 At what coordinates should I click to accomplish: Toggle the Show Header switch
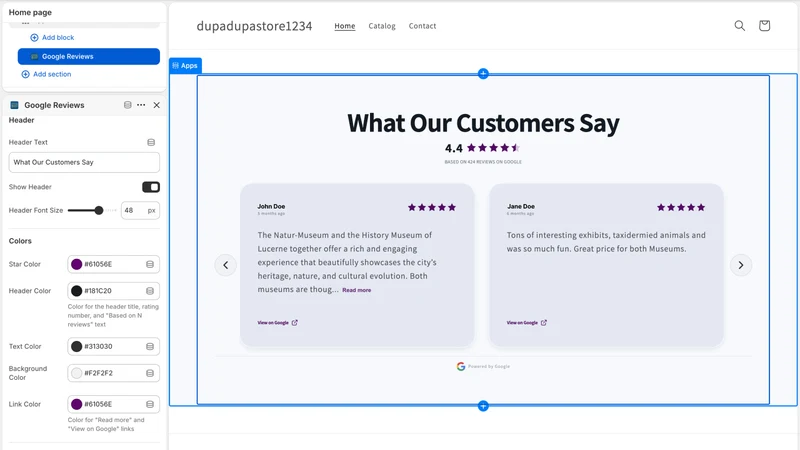pos(151,187)
